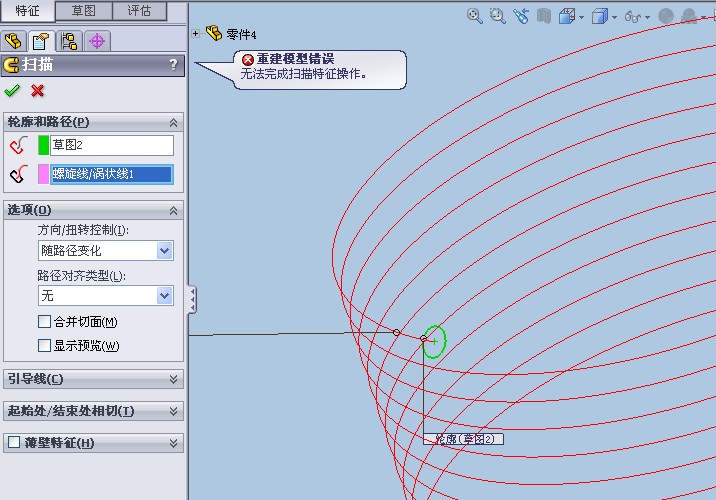Screen dimensions: 716x500
Task: Click the Zoom to Fit icon
Action: click(x=474, y=16)
